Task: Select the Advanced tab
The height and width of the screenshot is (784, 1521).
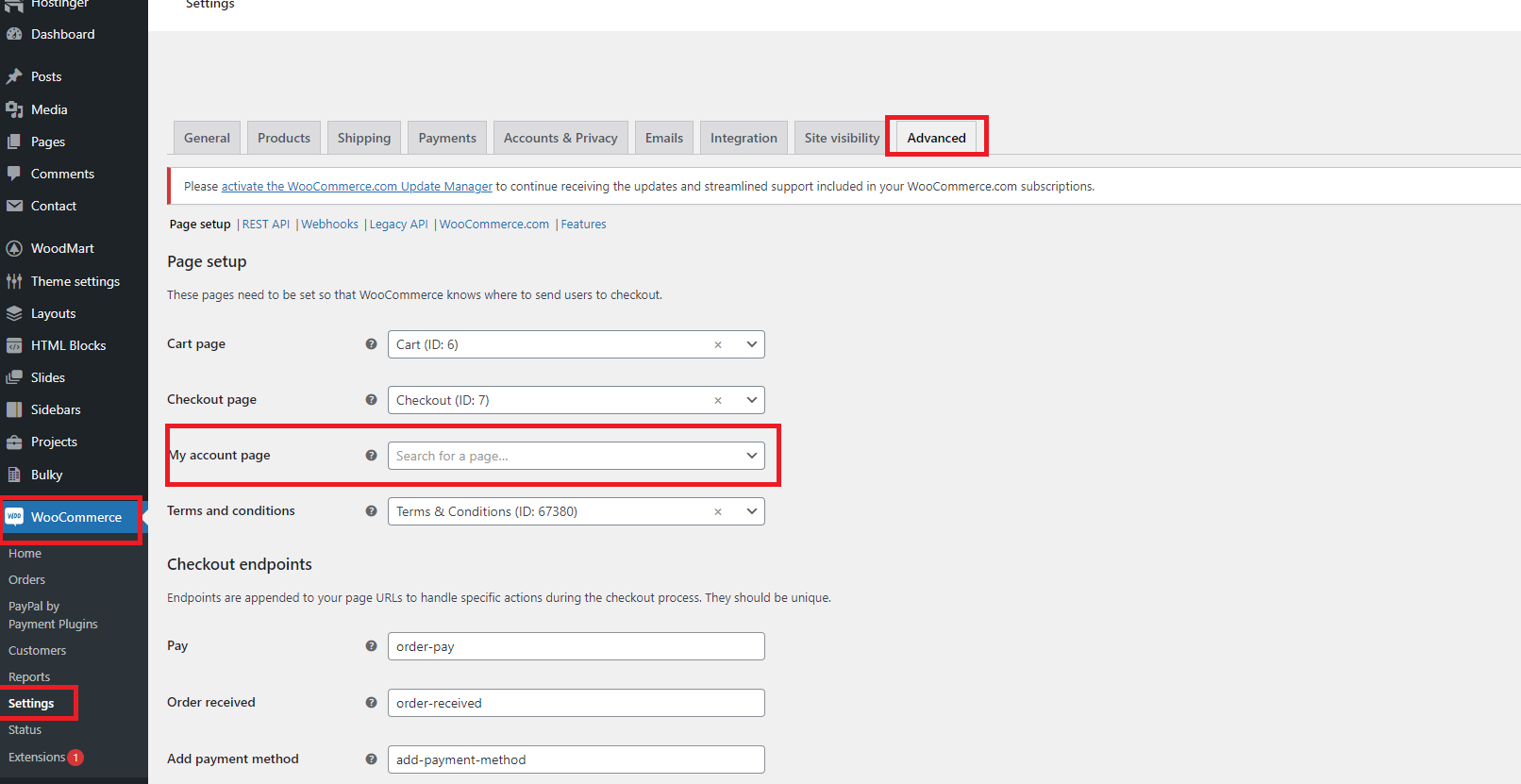Action: pyautogui.click(x=937, y=138)
